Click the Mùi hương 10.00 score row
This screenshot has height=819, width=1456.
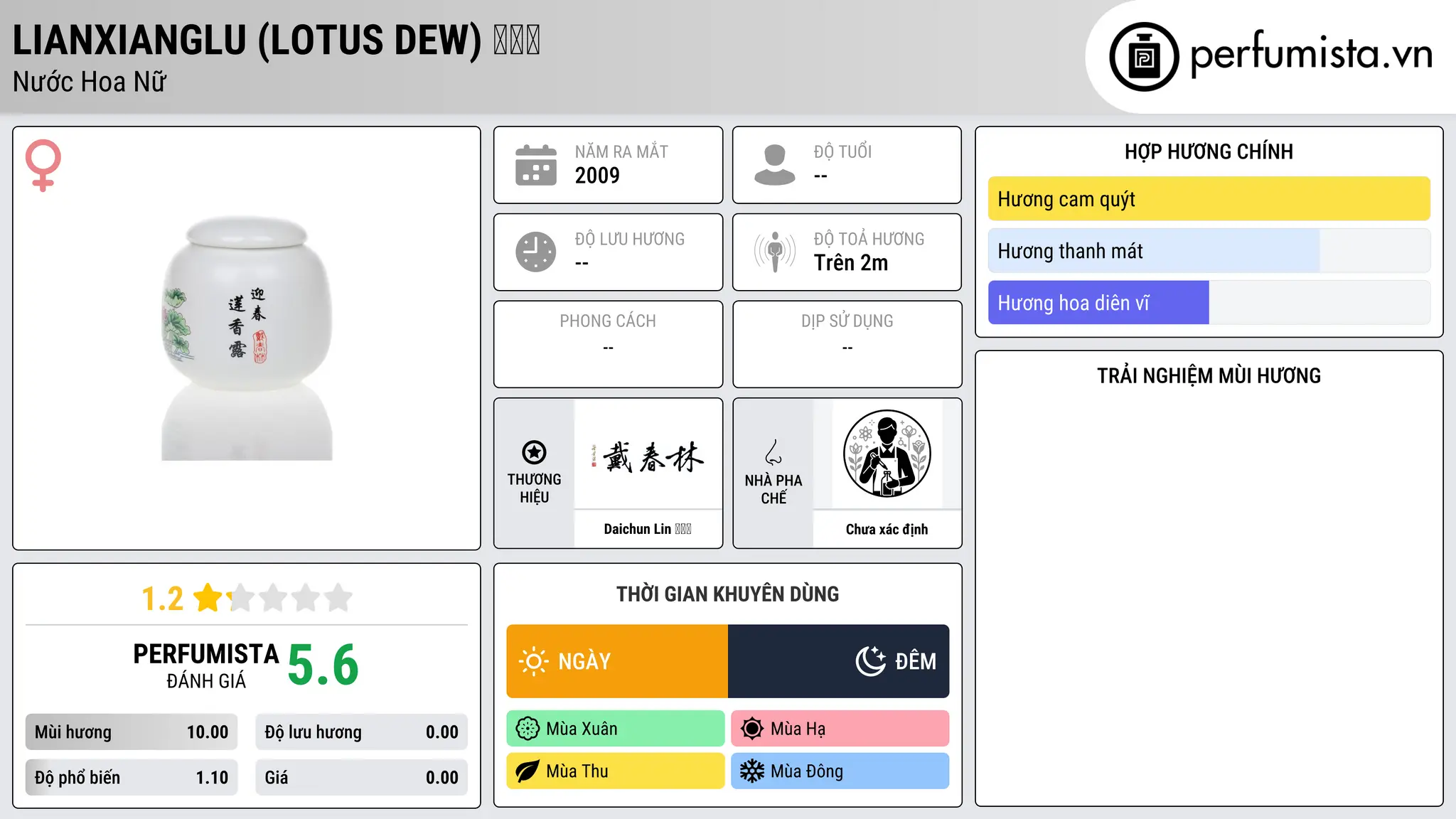click(132, 732)
